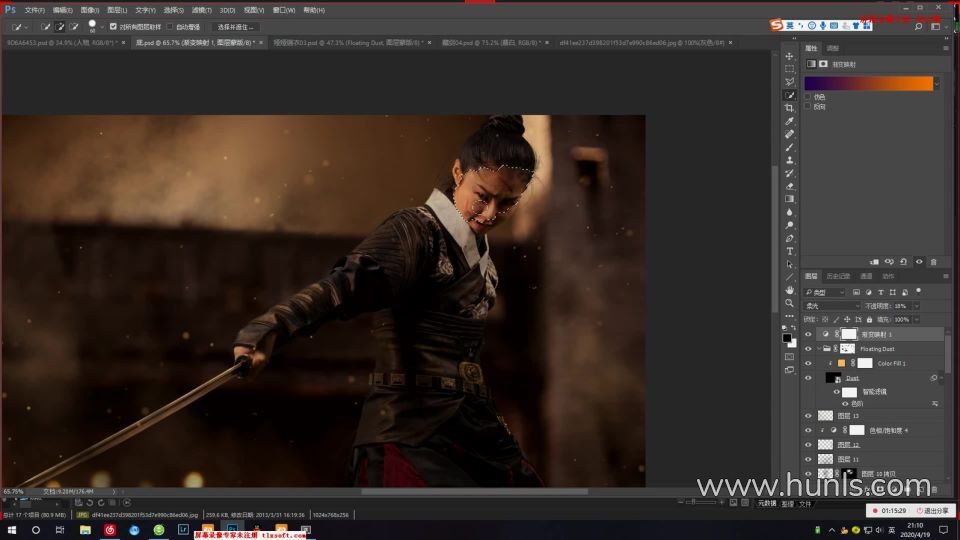Open Fill dropdown arrow in Layers
Image resolution: width=960 pixels, height=540 pixels.
(917, 320)
